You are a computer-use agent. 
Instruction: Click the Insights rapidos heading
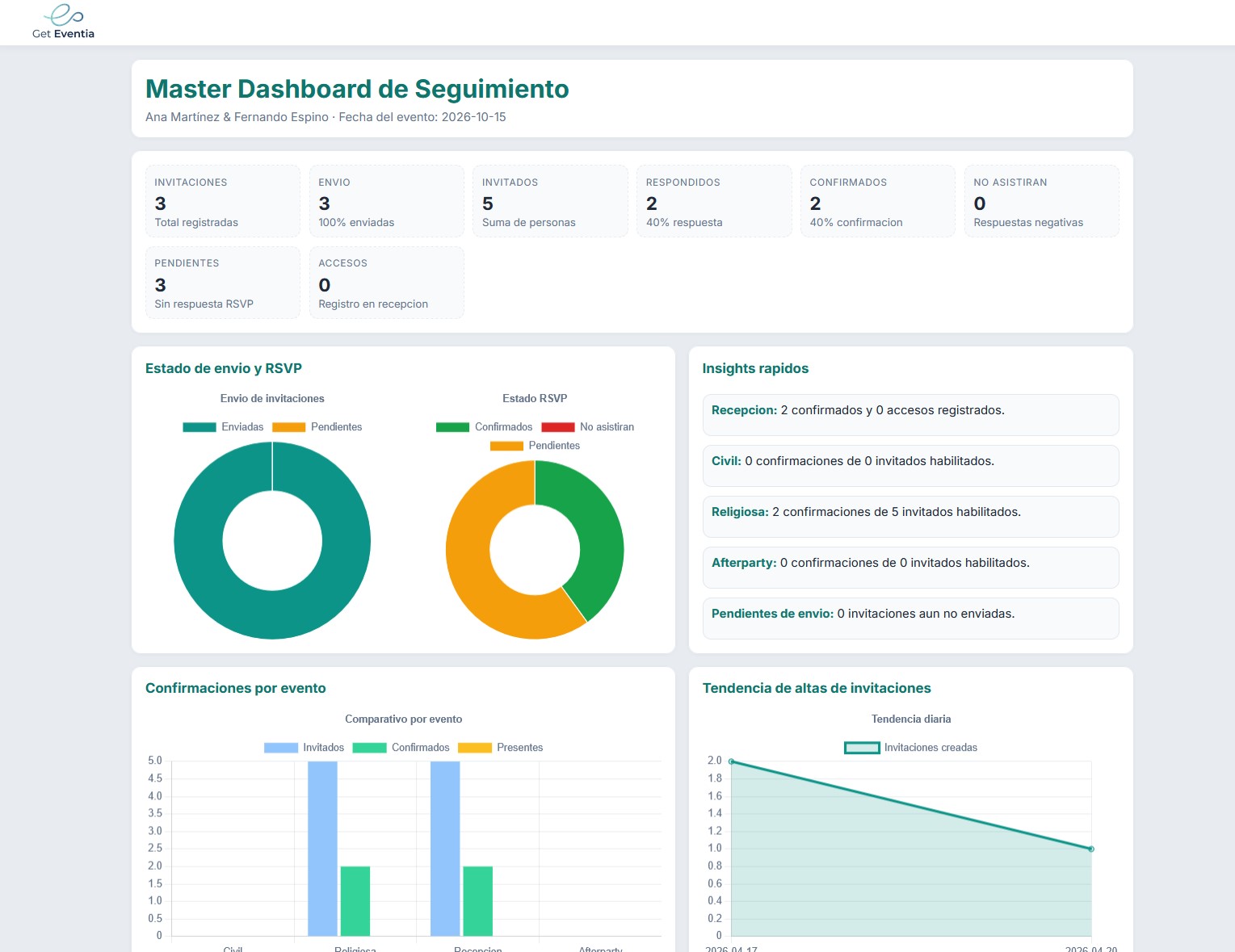(755, 368)
